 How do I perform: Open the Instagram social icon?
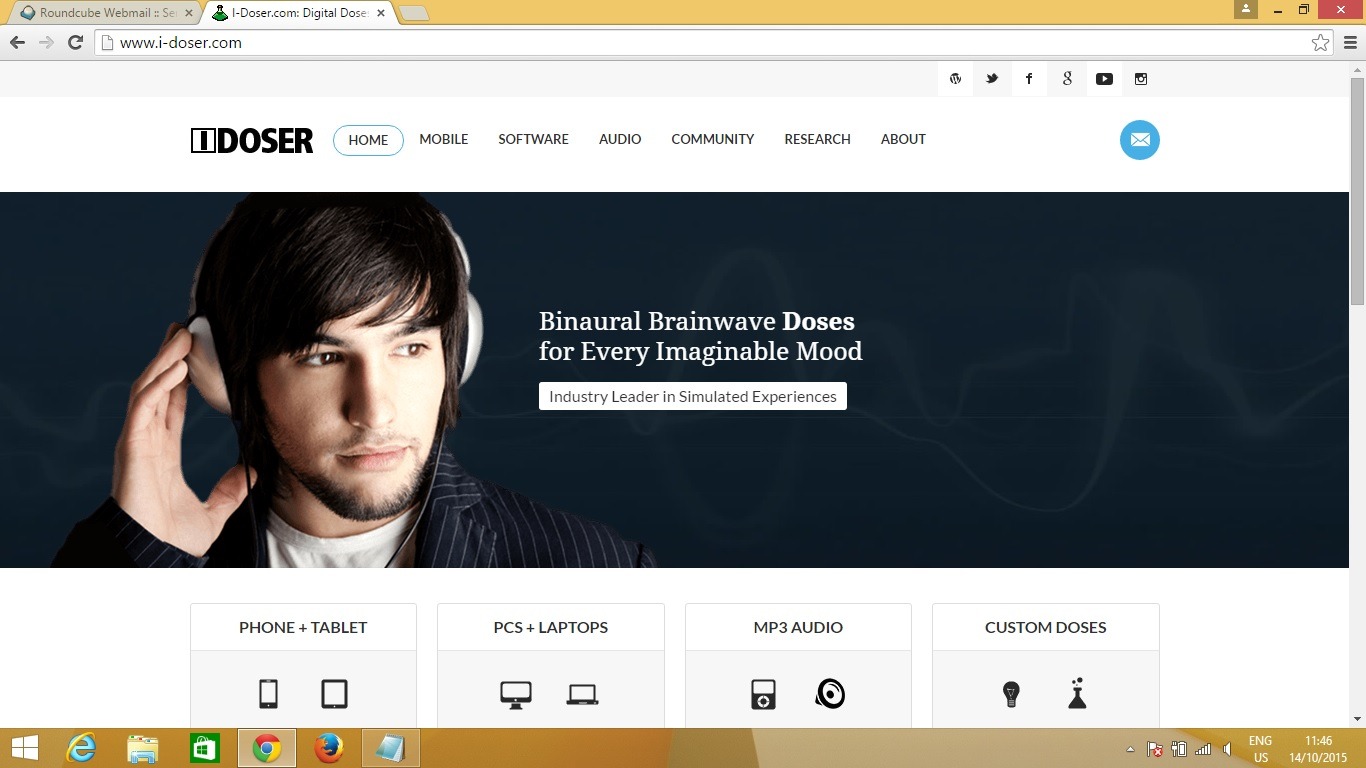click(1141, 79)
